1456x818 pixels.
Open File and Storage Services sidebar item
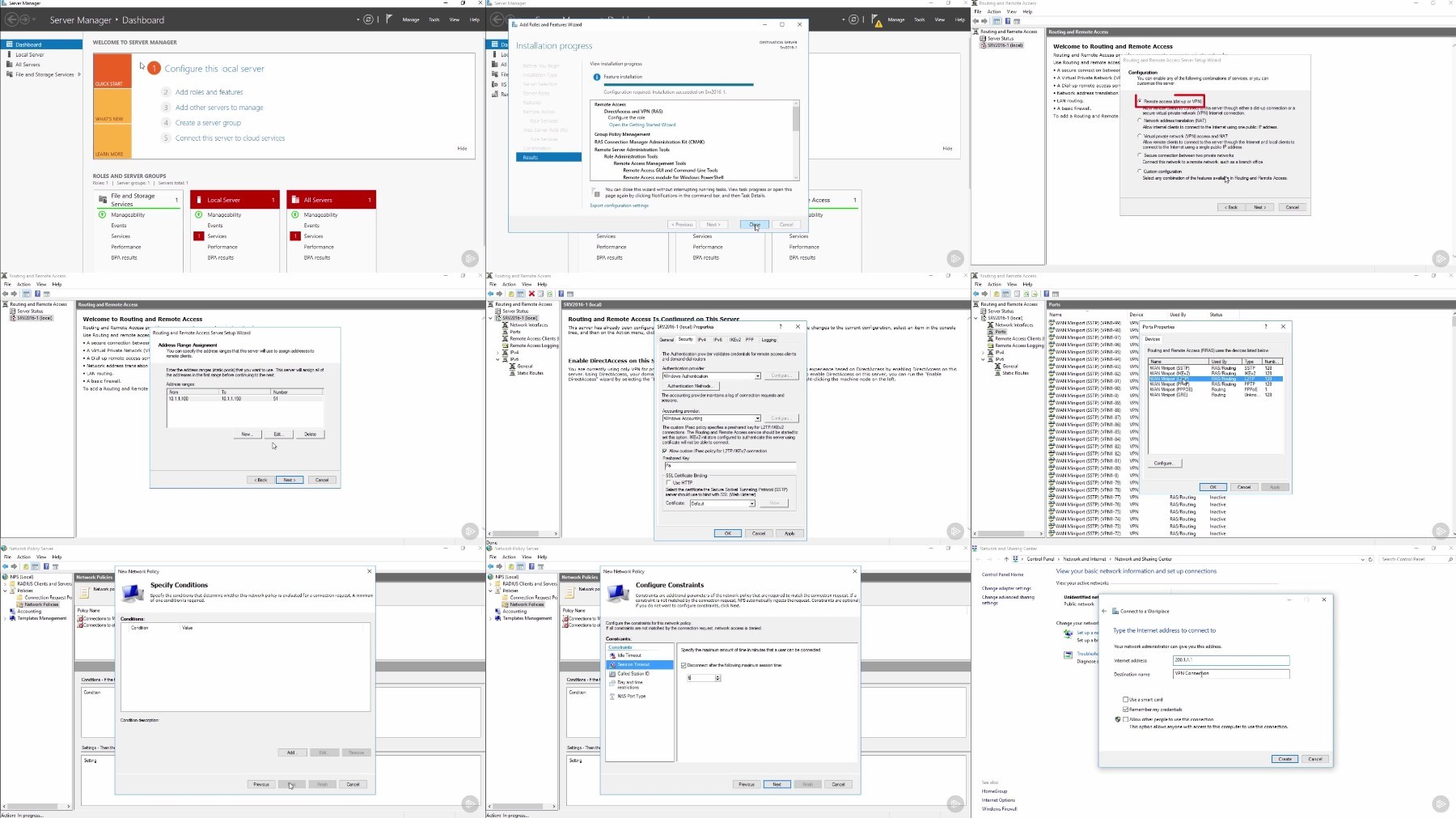[x=44, y=74]
